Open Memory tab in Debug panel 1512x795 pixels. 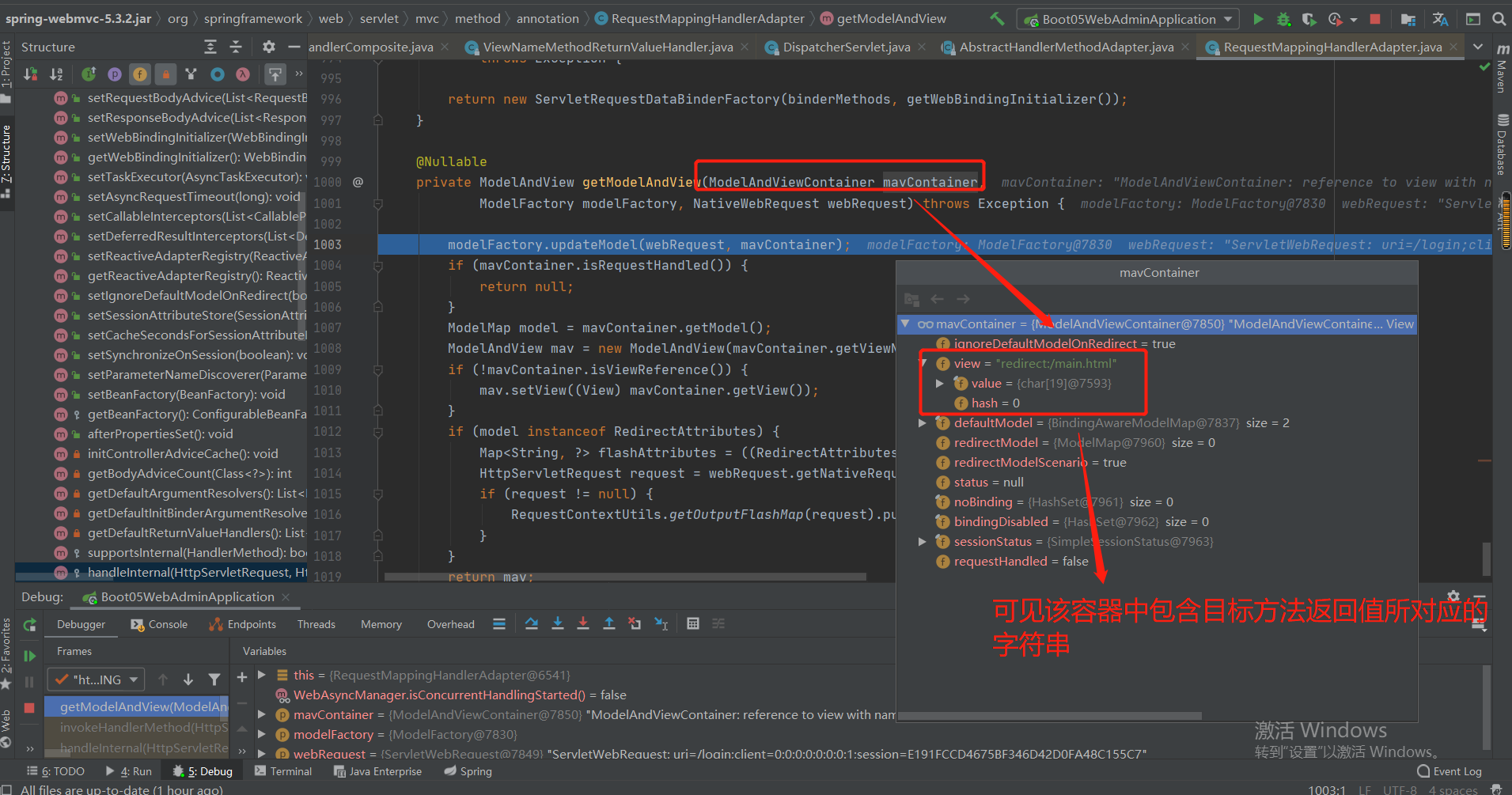pyautogui.click(x=381, y=624)
